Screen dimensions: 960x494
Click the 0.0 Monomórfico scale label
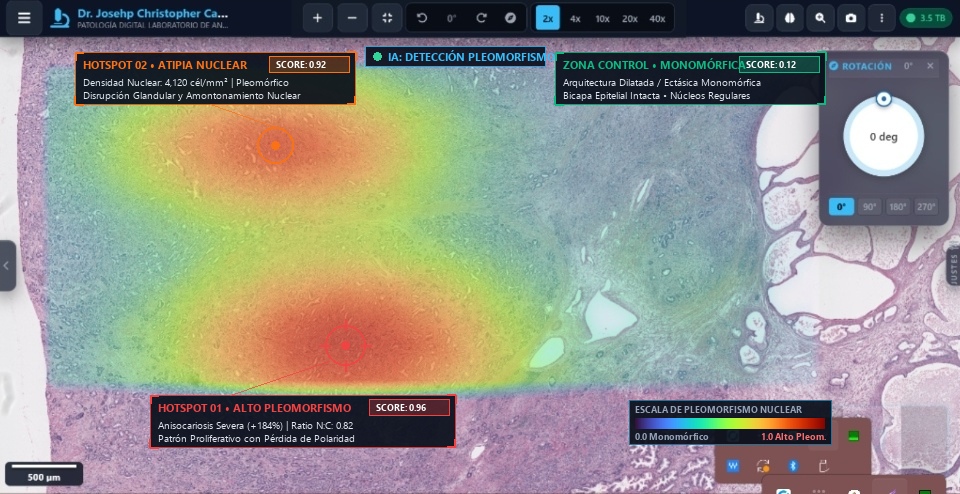click(x=672, y=437)
